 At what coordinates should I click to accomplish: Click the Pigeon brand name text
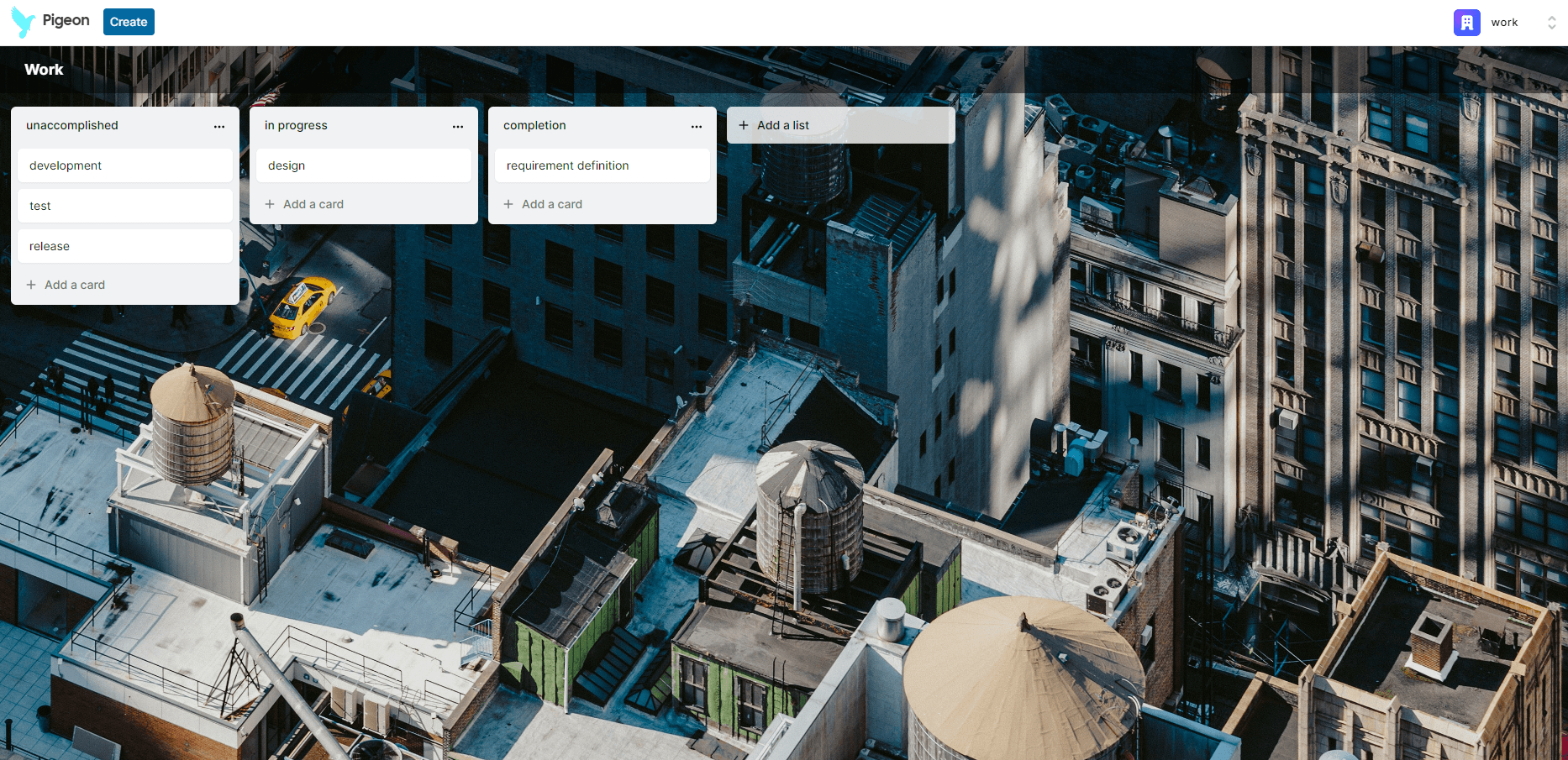pyautogui.click(x=66, y=20)
